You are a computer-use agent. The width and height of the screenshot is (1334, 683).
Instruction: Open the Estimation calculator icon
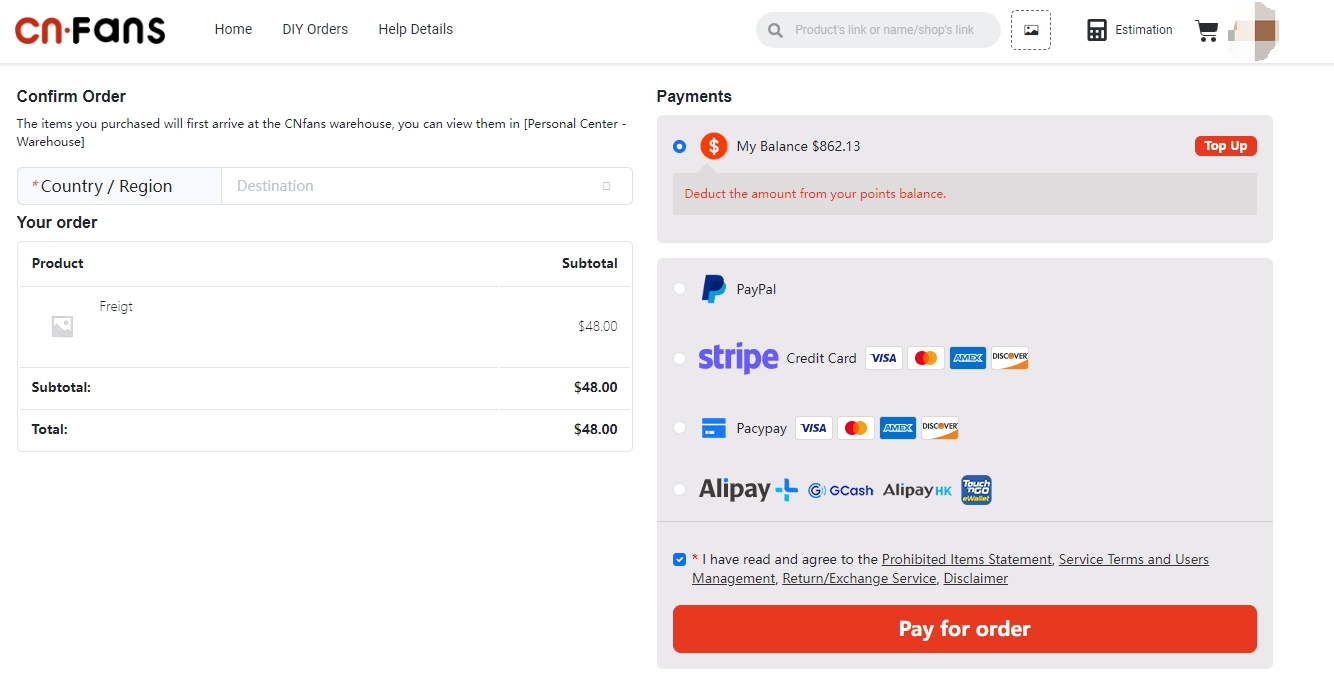coord(1097,30)
